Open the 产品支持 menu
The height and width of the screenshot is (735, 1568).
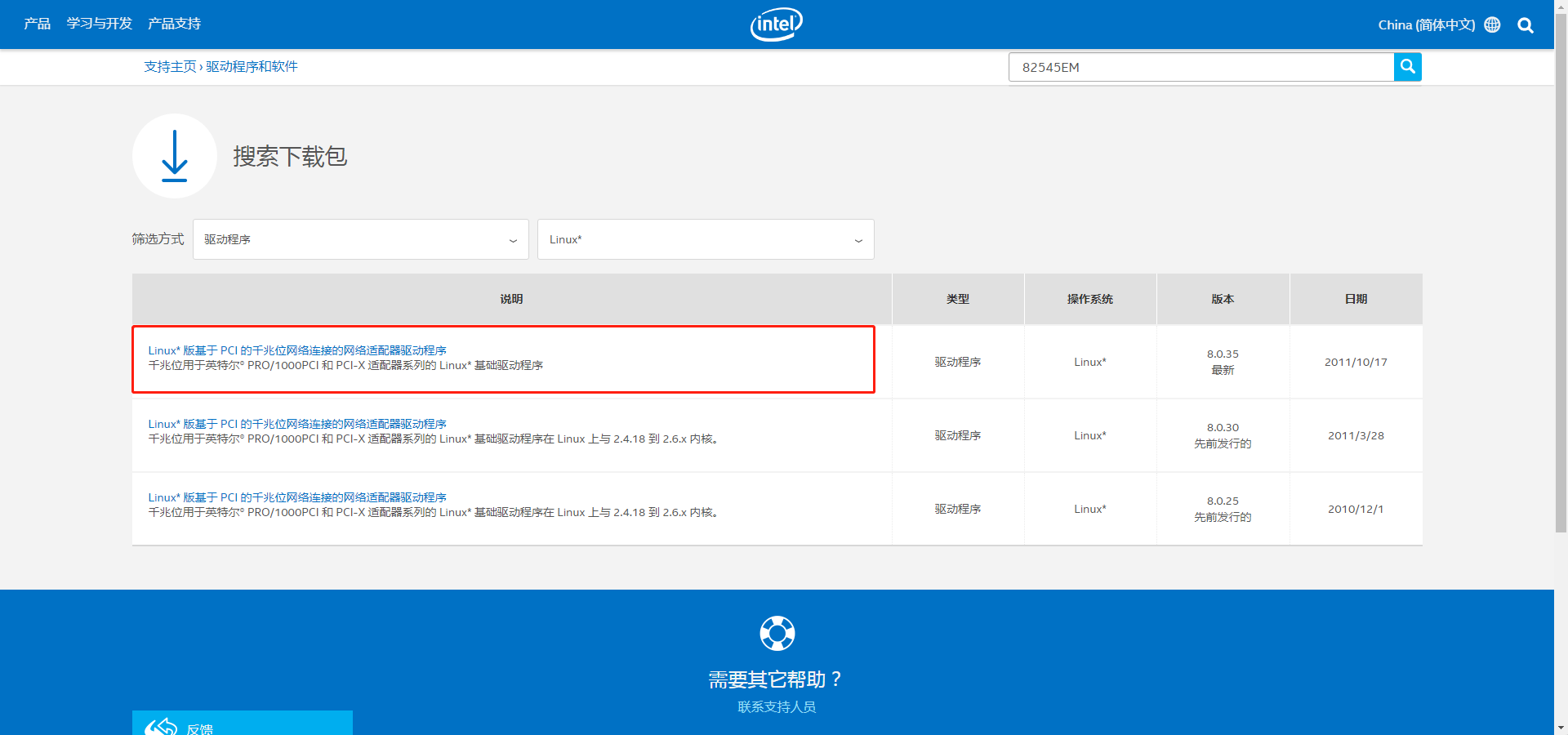tap(174, 24)
